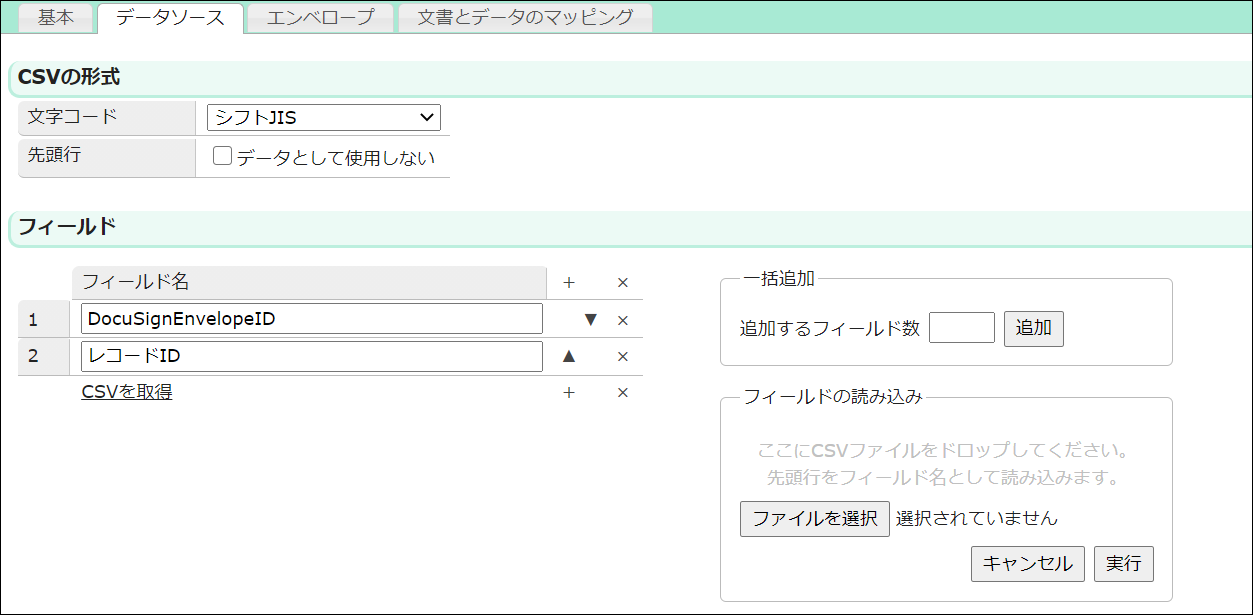
Task: Enable データとして使用しない for the header row
Action: coord(221,155)
